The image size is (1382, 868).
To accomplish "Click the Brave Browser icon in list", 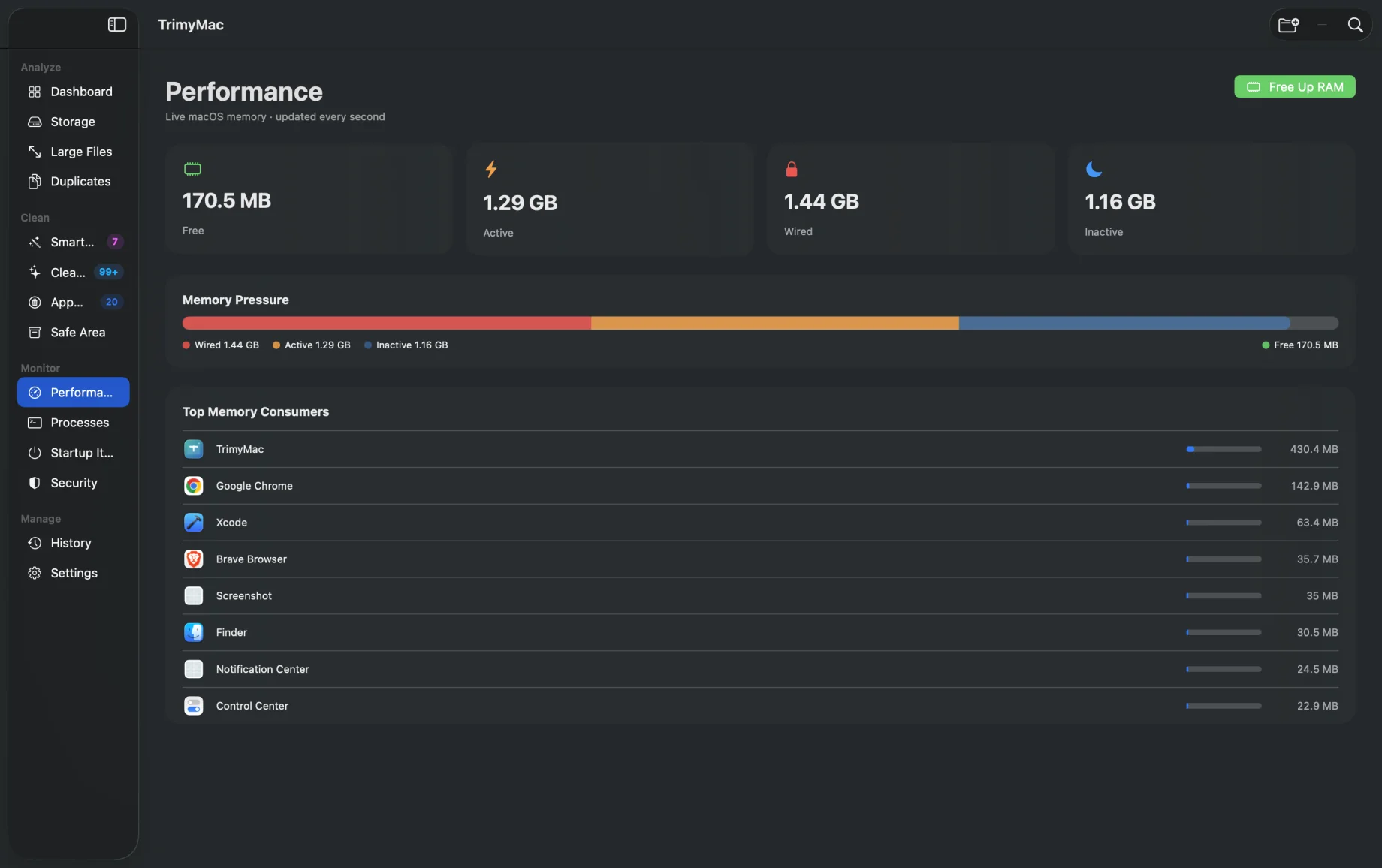I will tap(194, 559).
